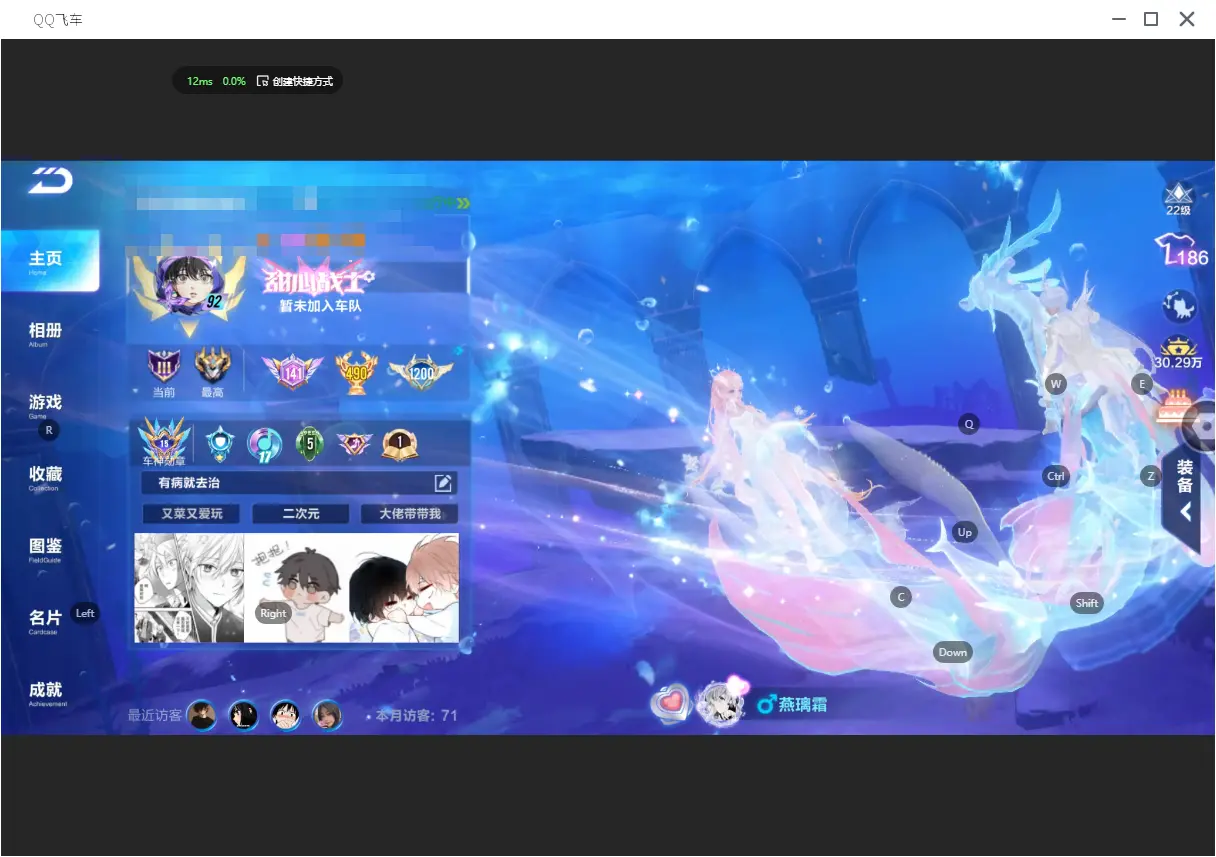Image resolution: width=1216 pixels, height=857 pixels.
Task: Click the Q key overlay
Action: [x=968, y=424]
